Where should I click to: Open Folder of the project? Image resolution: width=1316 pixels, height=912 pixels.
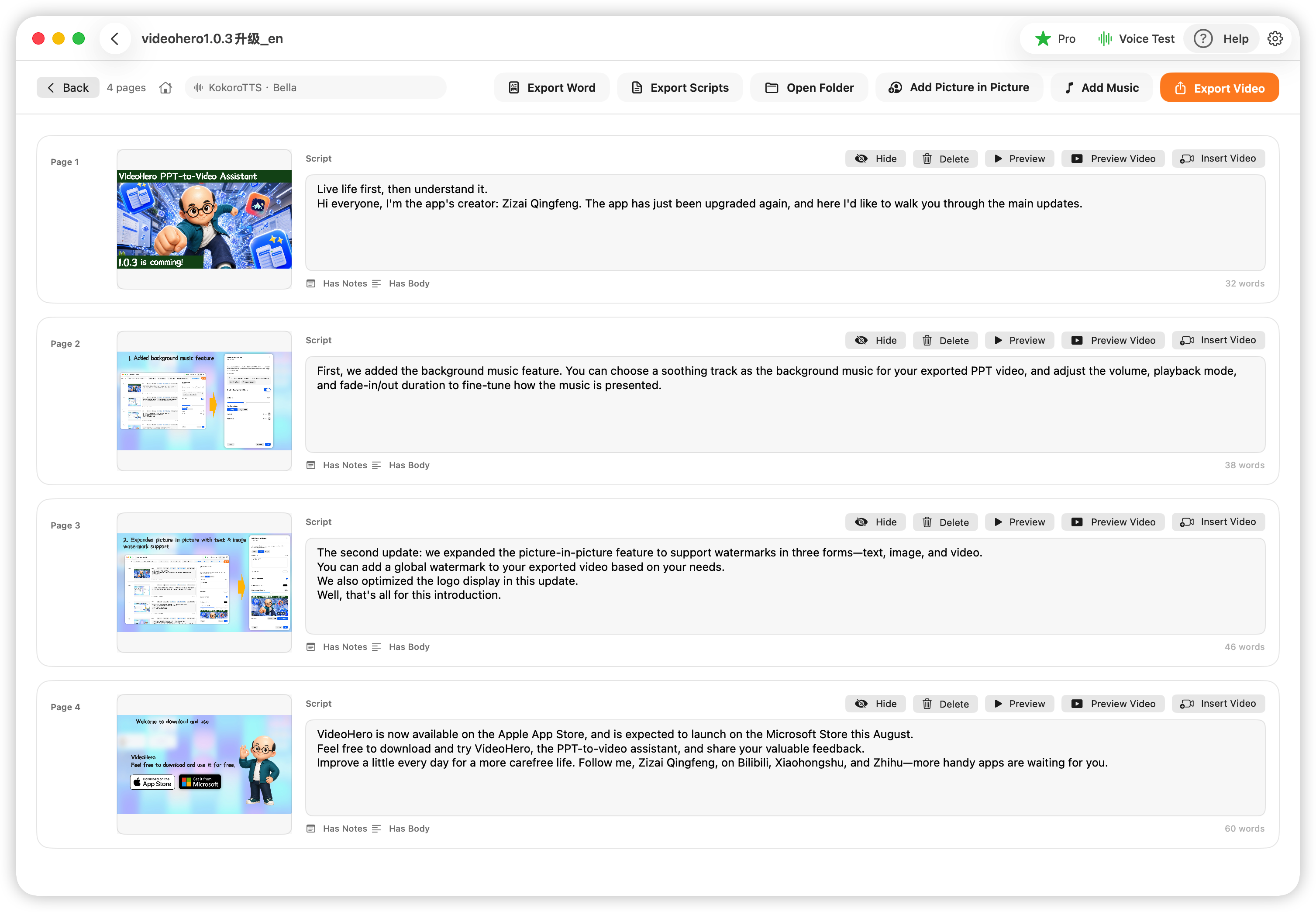[x=809, y=87]
